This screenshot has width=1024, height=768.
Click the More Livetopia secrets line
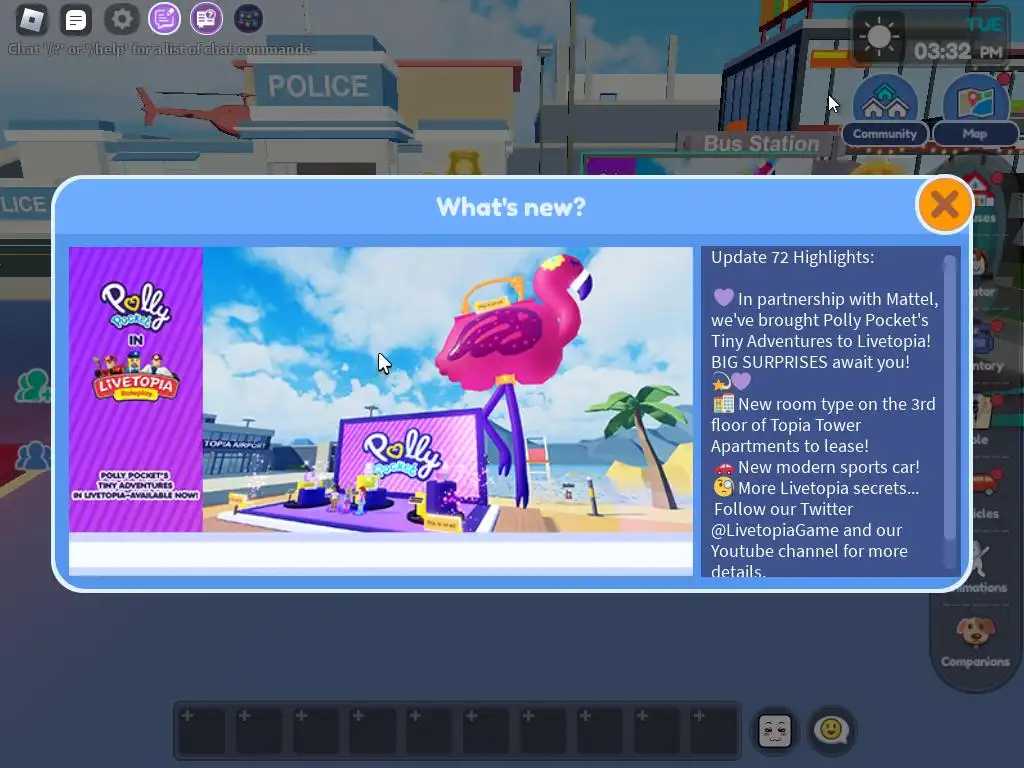pyautogui.click(x=816, y=488)
